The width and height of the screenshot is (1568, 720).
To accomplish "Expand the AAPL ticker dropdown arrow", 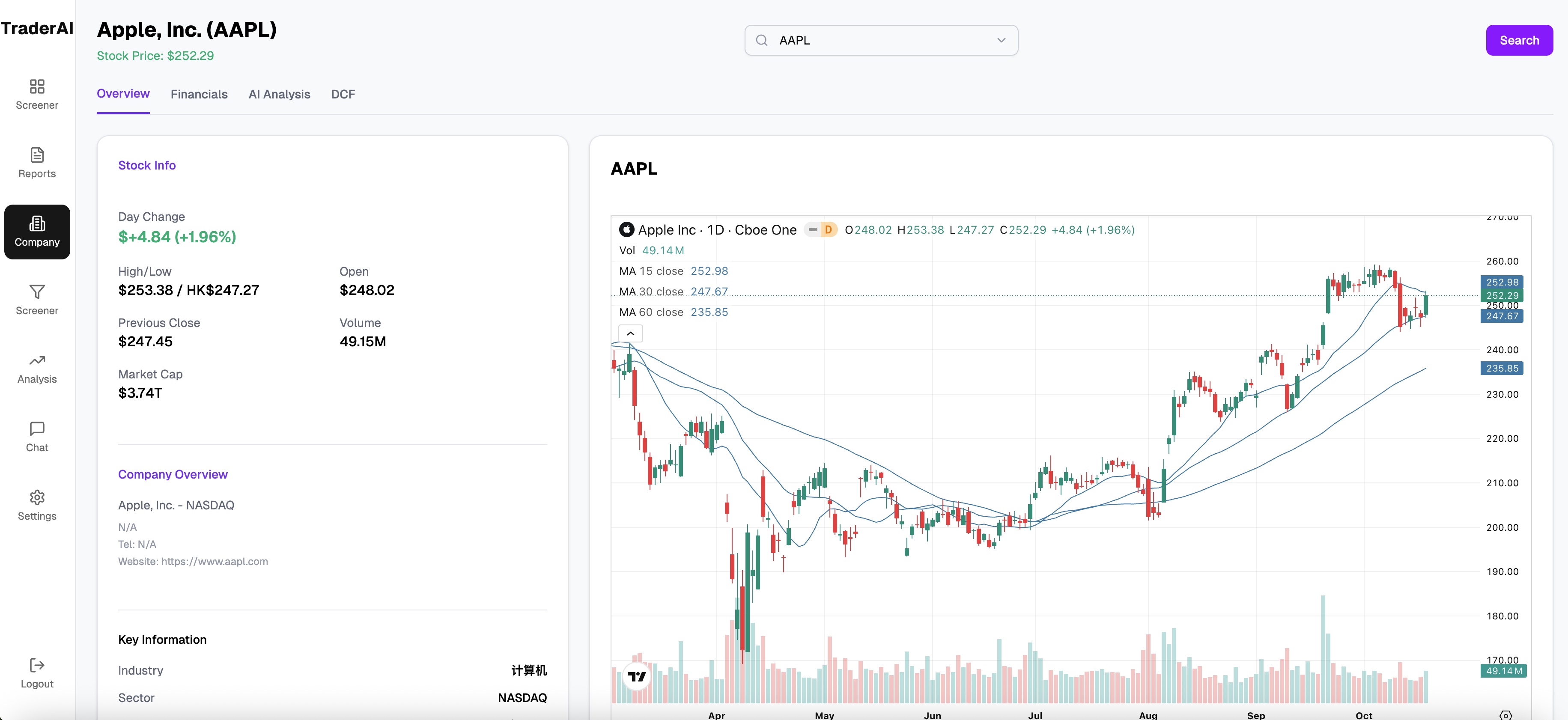I will tap(1001, 40).
